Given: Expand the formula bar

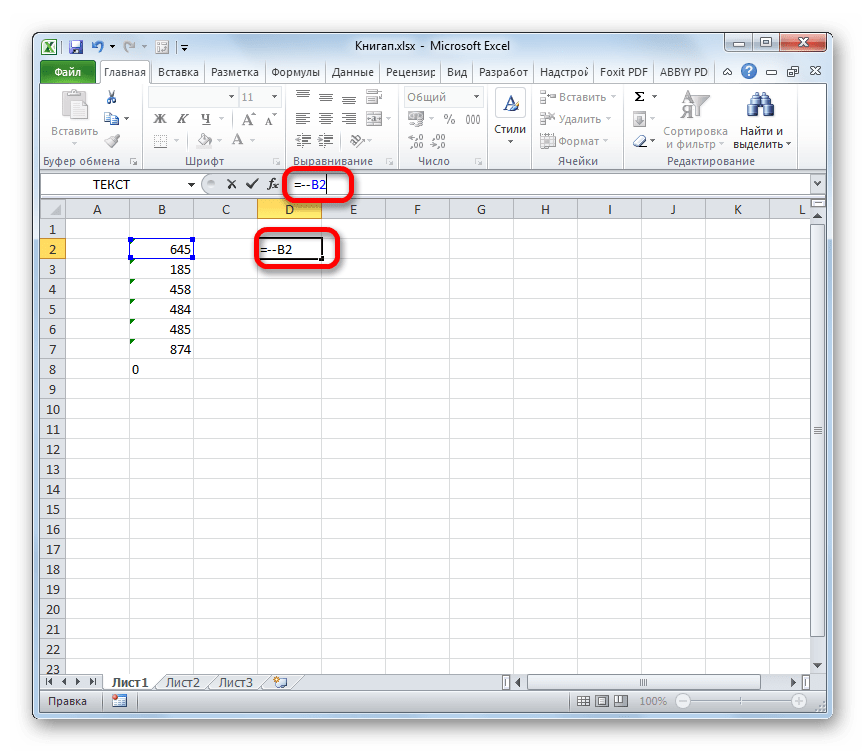Looking at the screenshot, I should click(x=817, y=184).
